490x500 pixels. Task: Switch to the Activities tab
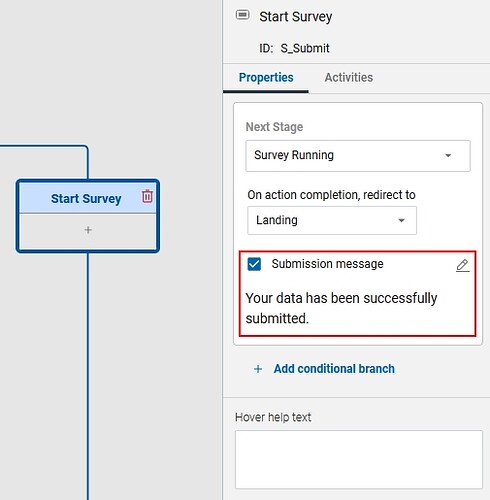[x=349, y=77]
